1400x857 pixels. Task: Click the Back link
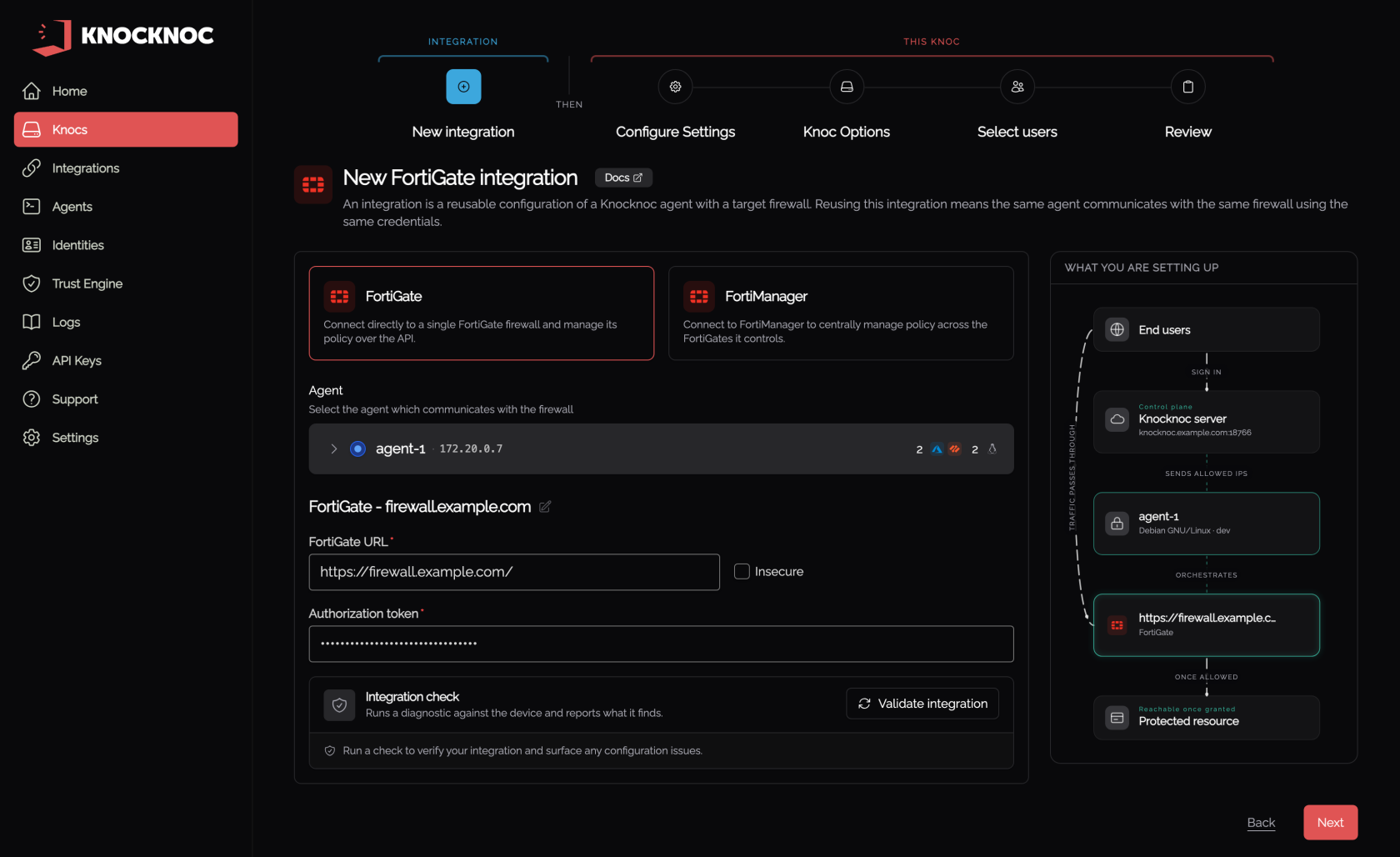(1261, 823)
